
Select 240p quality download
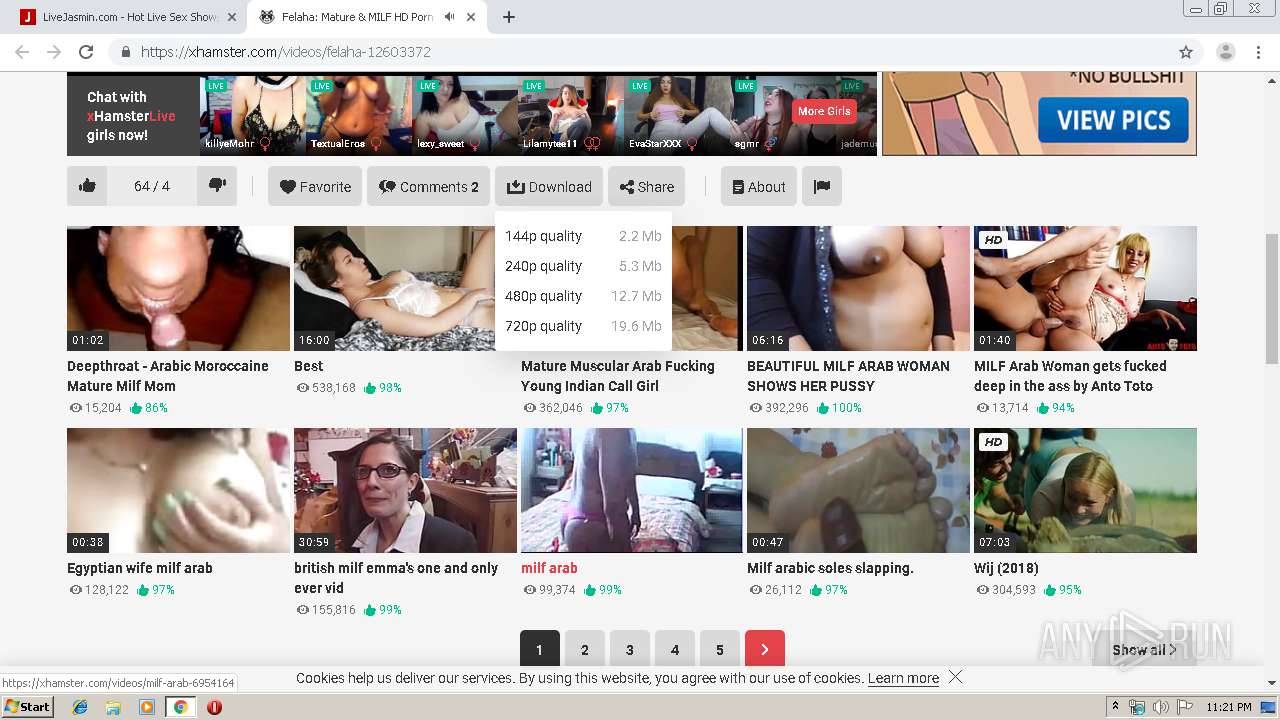pyautogui.click(x=583, y=266)
